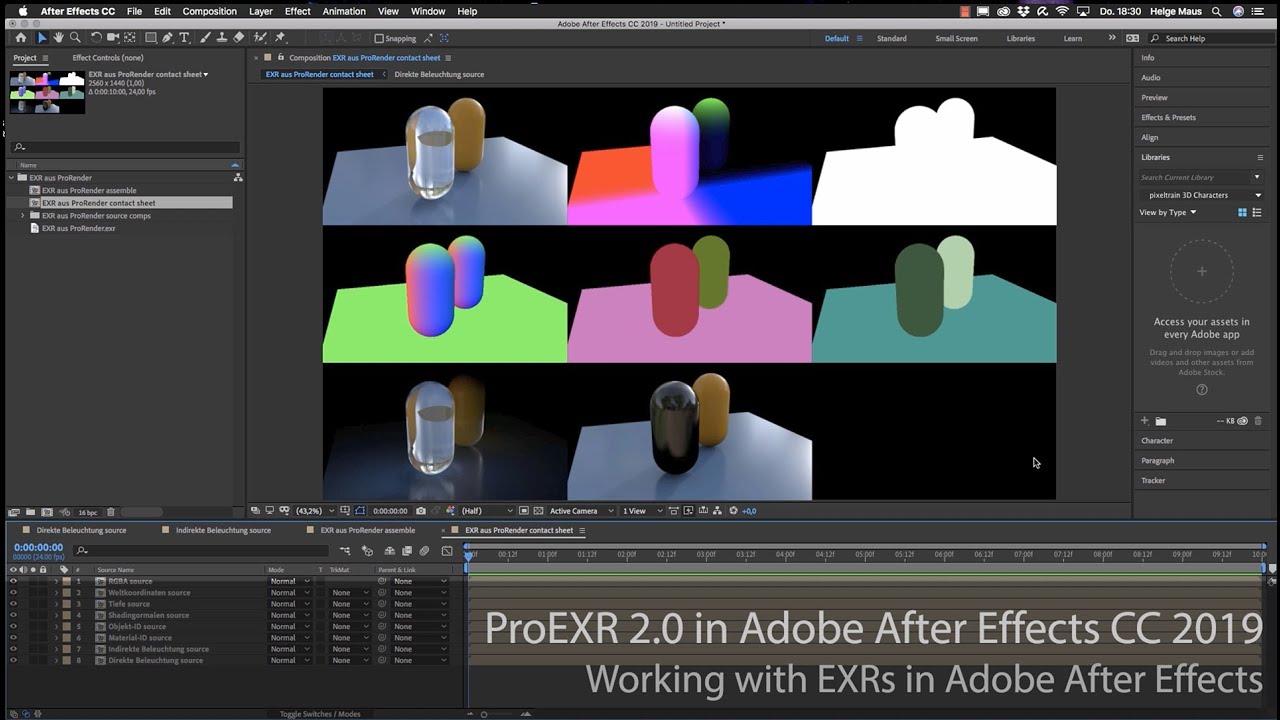The width and height of the screenshot is (1280, 720).
Task: Select the Horizontal Type tool
Action: click(184, 38)
